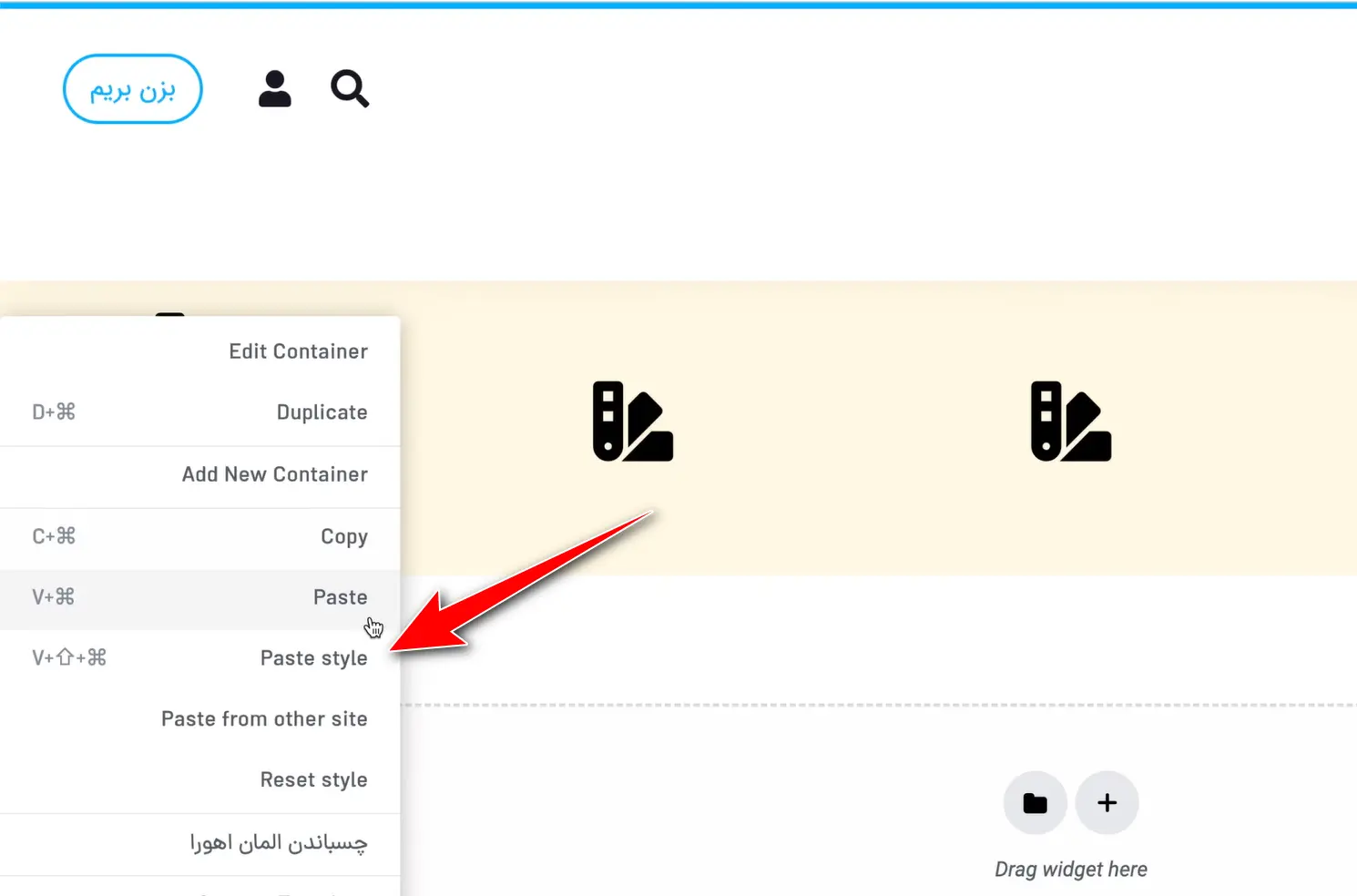Select Reset style from the menu

coord(313,779)
